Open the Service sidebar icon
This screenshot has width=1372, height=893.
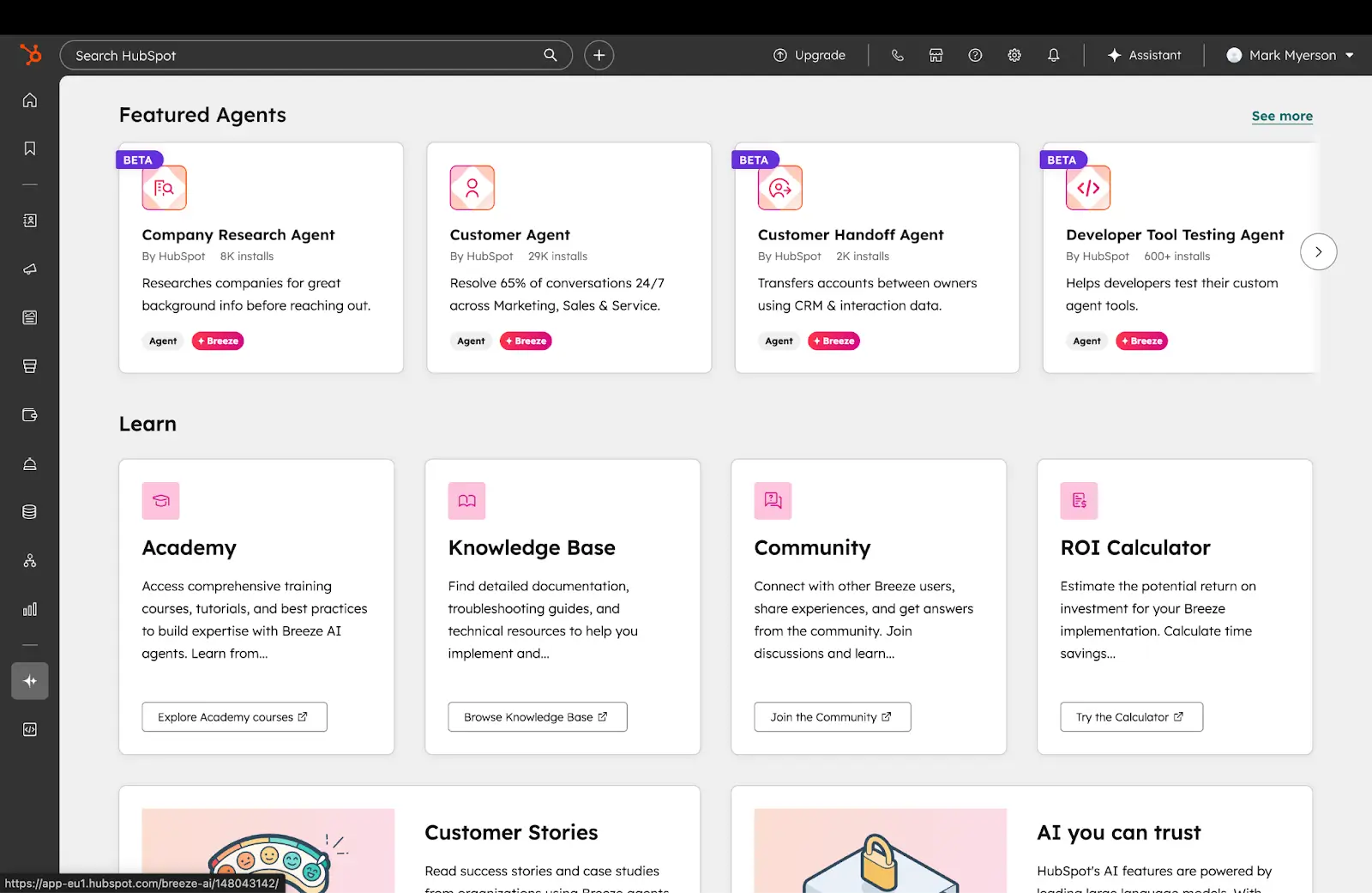point(30,464)
